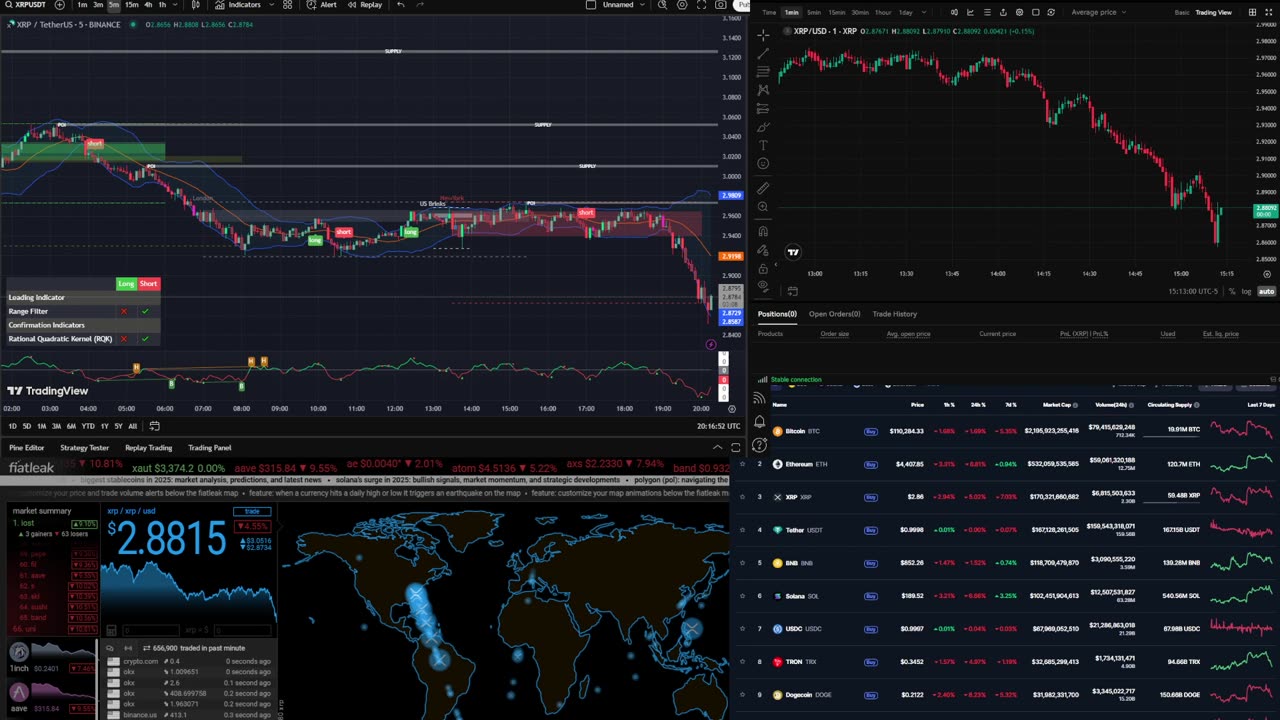Open the forecast and measurement tools

click(x=763, y=108)
